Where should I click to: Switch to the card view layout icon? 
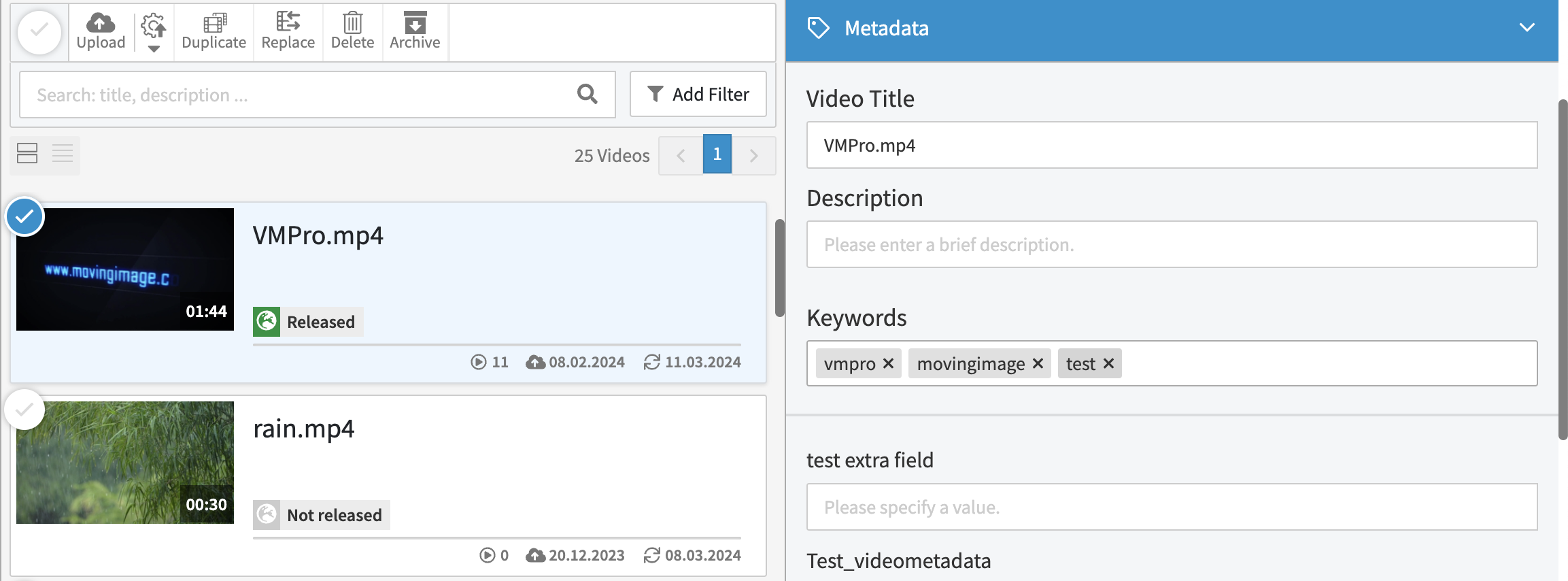(27, 154)
